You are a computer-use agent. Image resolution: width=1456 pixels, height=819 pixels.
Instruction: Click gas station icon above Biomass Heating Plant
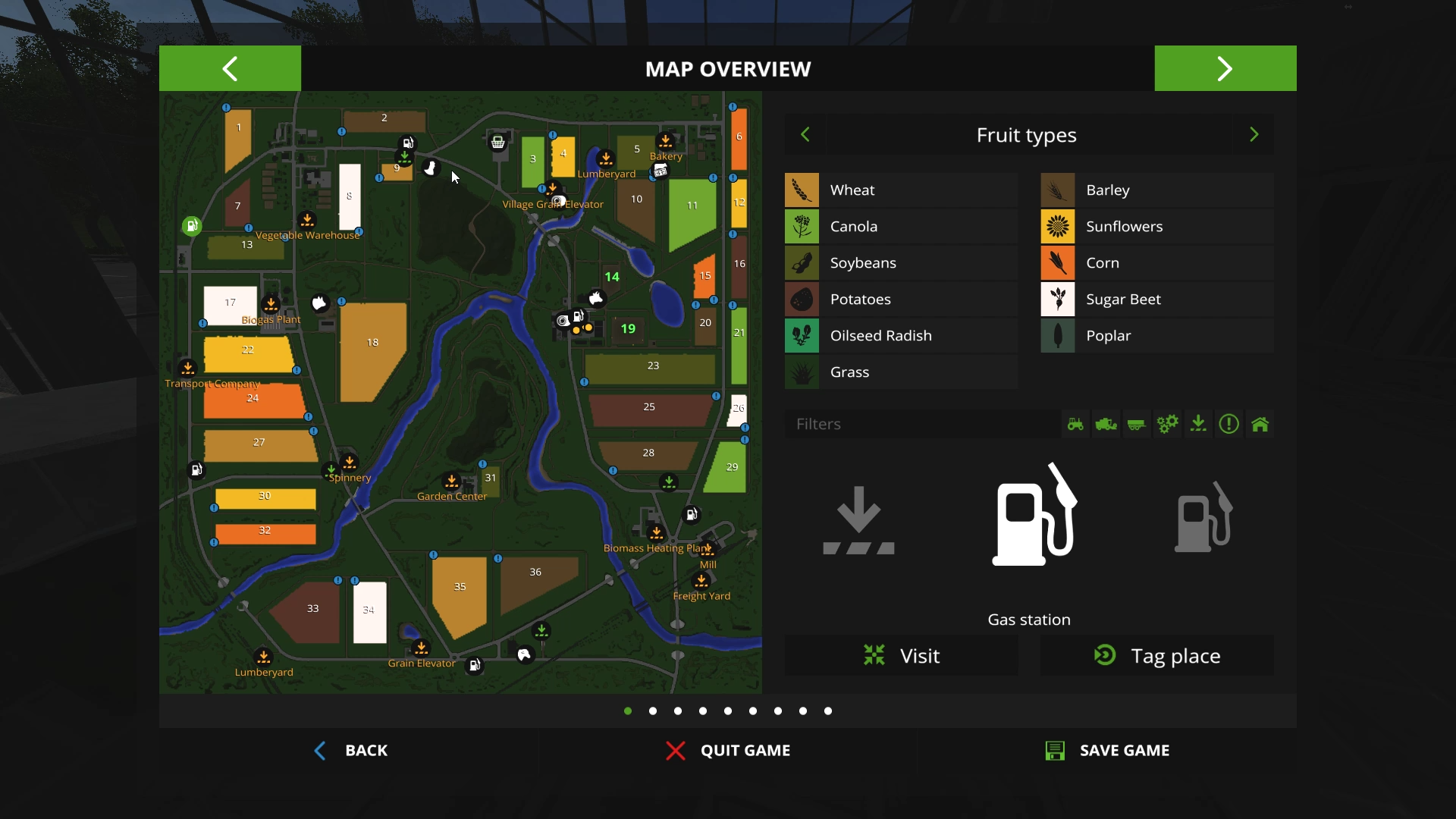coord(692,515)
